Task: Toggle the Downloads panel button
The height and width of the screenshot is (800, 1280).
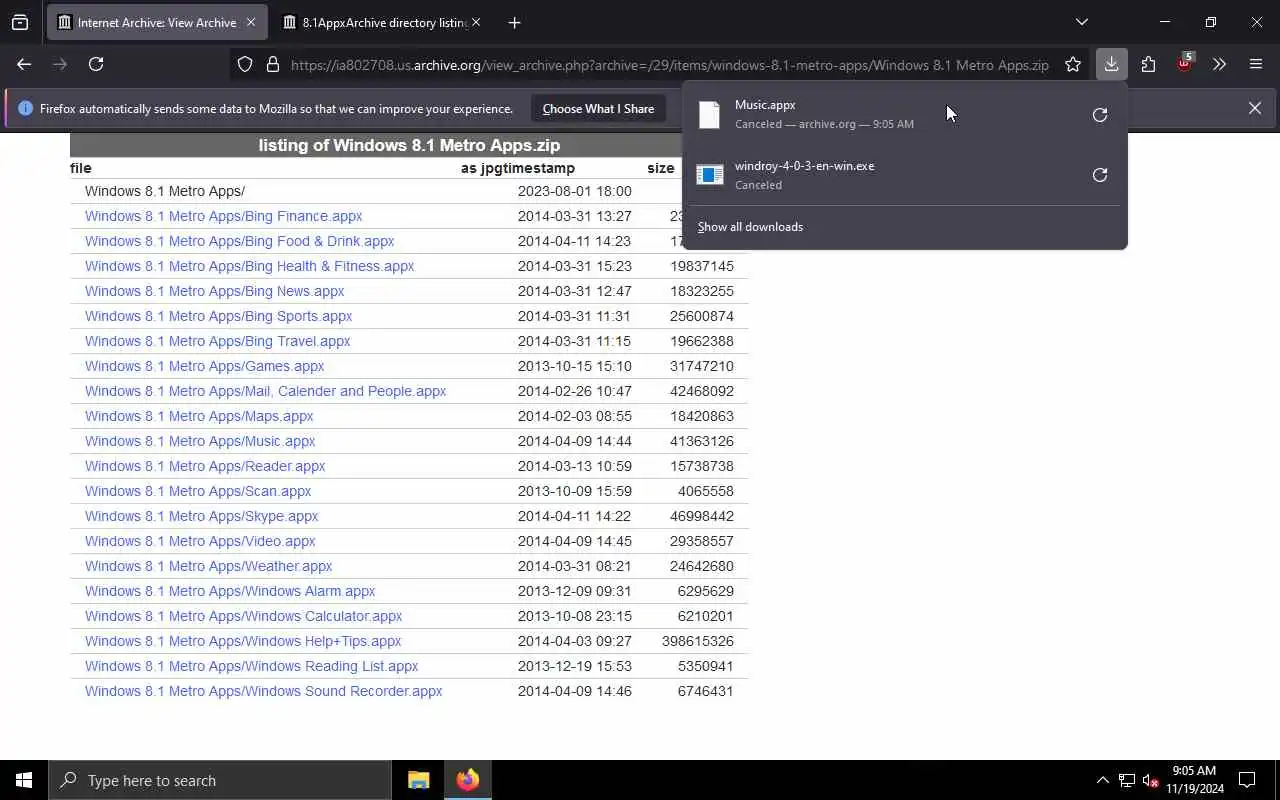Action: coord(1111,64)
